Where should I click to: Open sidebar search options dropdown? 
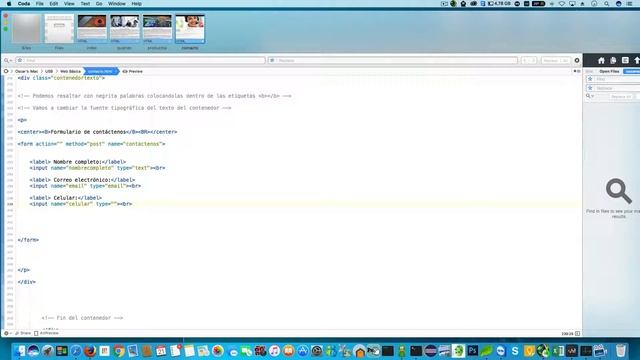click(x=590, y=96)
